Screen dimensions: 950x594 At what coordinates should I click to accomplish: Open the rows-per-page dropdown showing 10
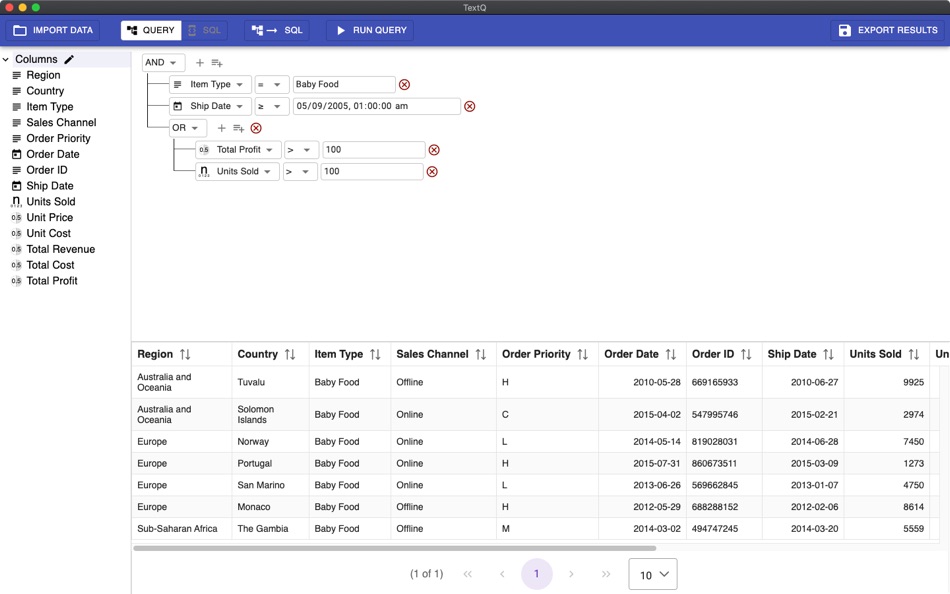(x=653, y=574)
